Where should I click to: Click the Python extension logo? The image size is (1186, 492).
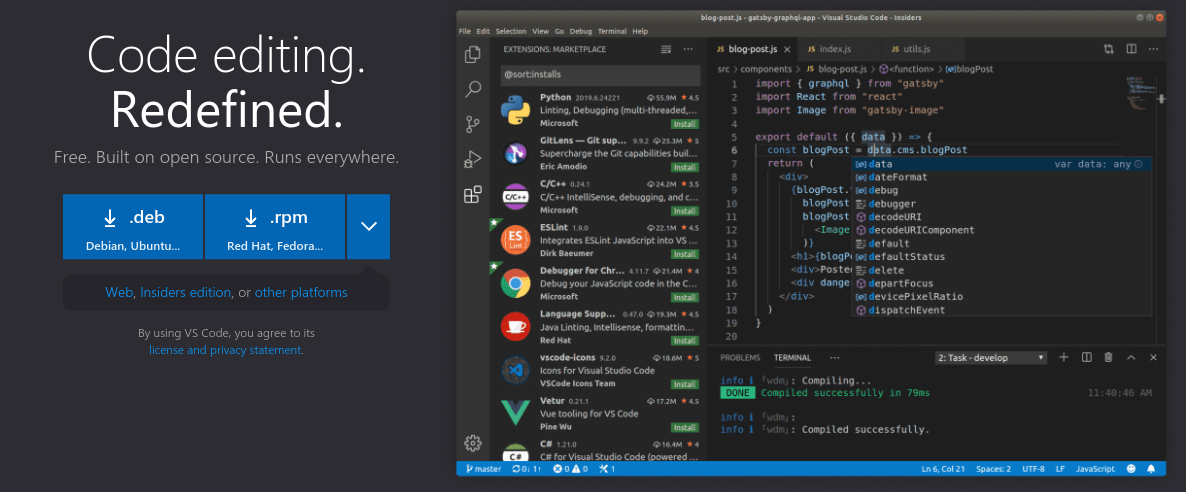pos(515,110)
